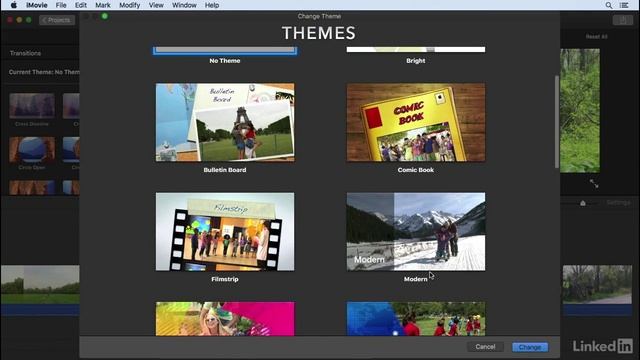Open the iMovie menu
640x360 pixels.
pos(37,5)
